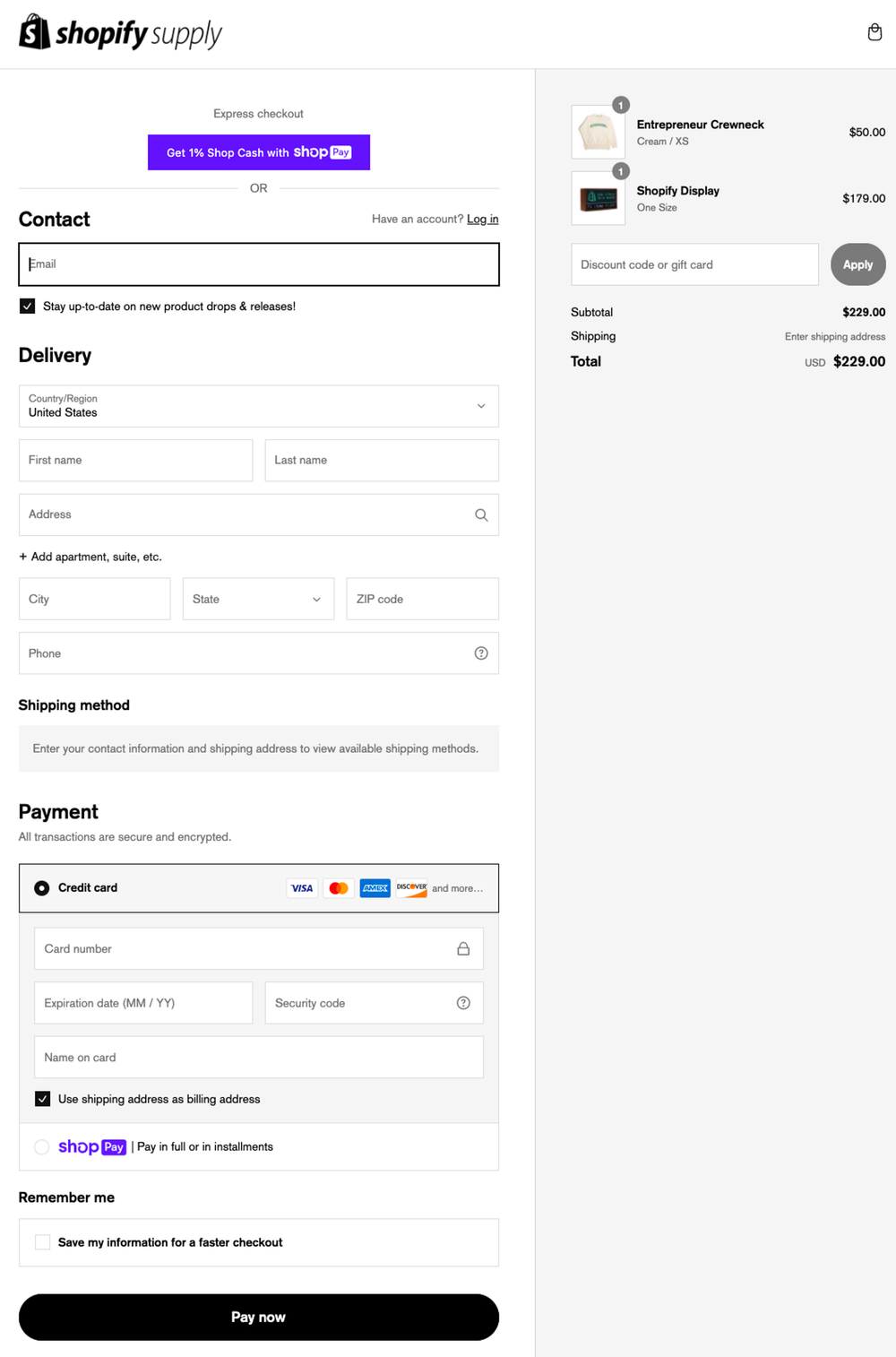Open the Log in link
This screenshot has height=1357, width=896.
[483, 219]
